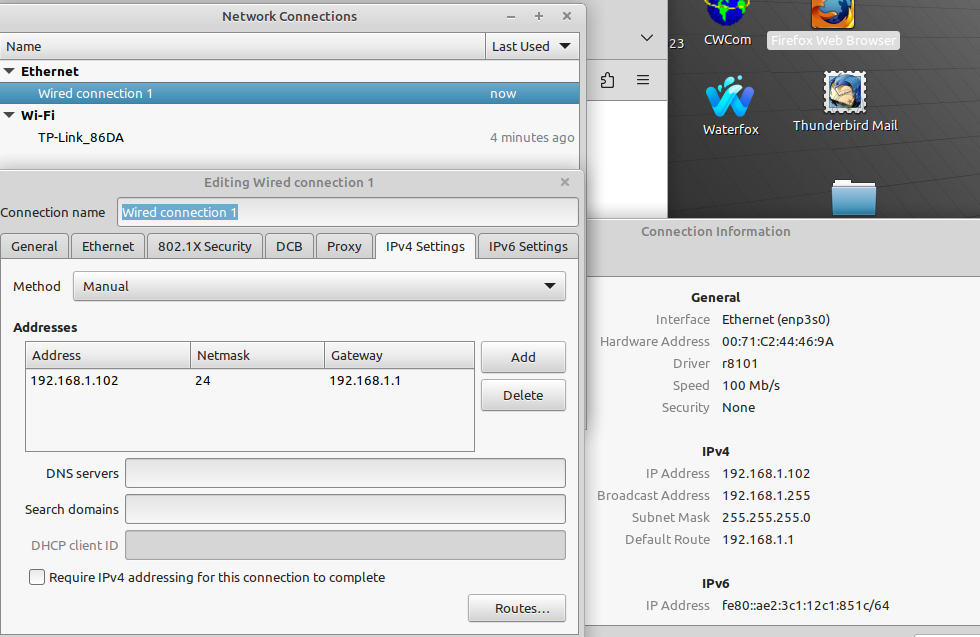Launch the CWCom application icon
This screenshot has width=980, height=637.
coord(727,20)
